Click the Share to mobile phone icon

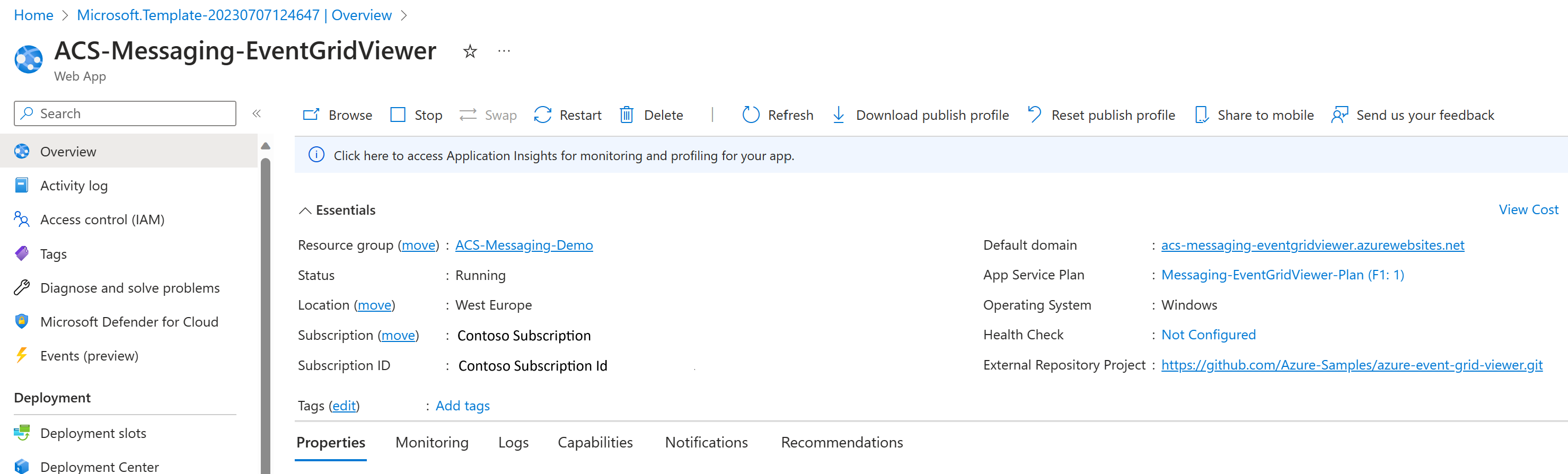point(1201,115)
